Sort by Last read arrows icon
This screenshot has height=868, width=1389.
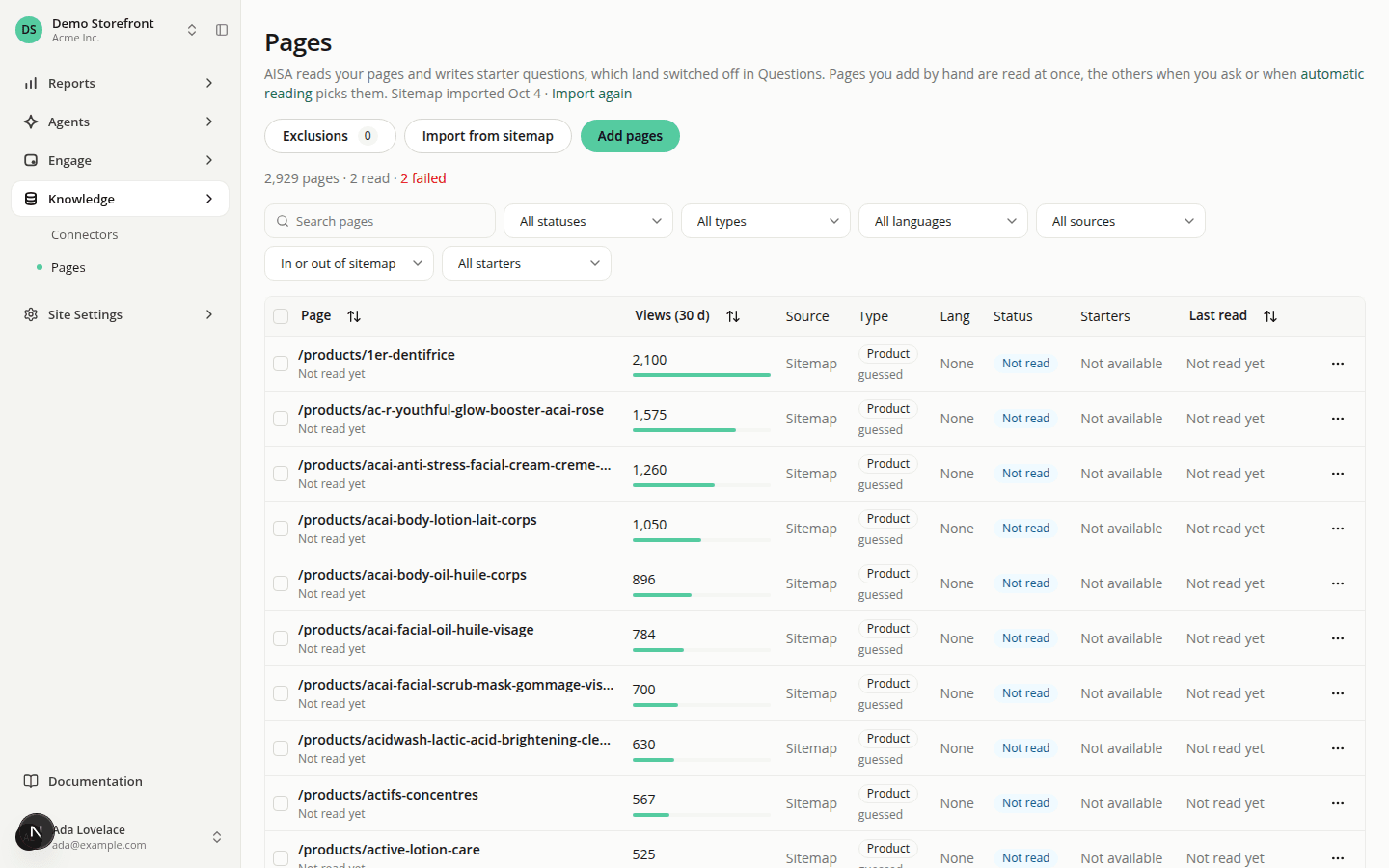pos(1270,316)
